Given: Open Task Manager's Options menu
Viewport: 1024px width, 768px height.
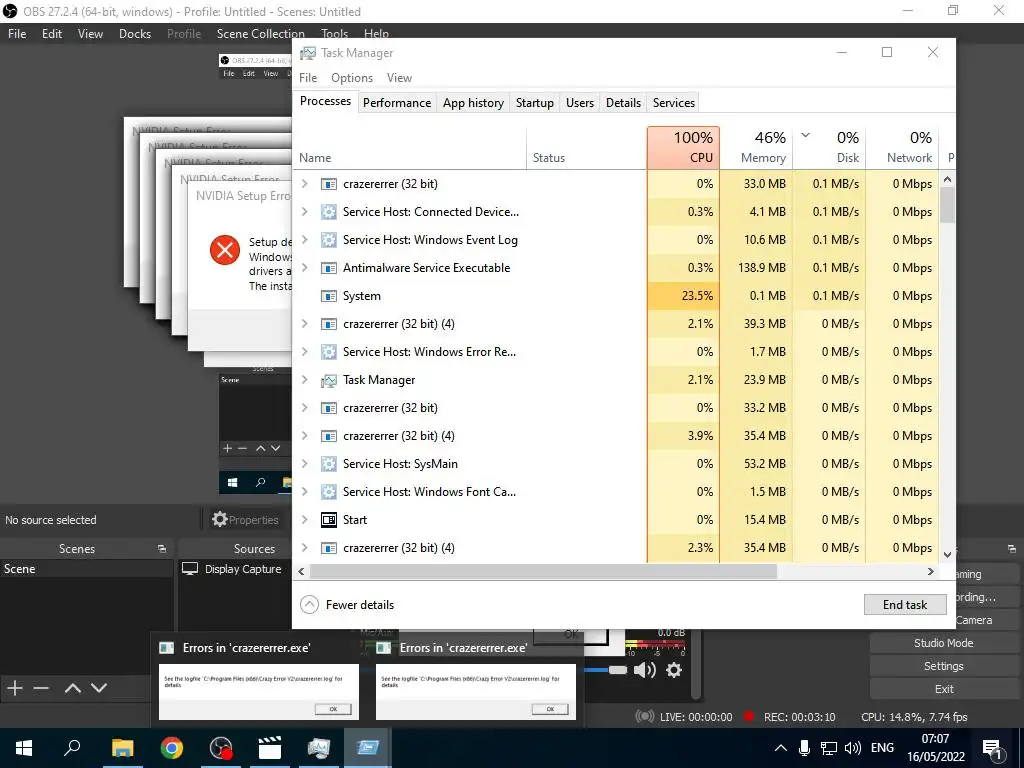Looking at the screenshot, I should [352, 78].
